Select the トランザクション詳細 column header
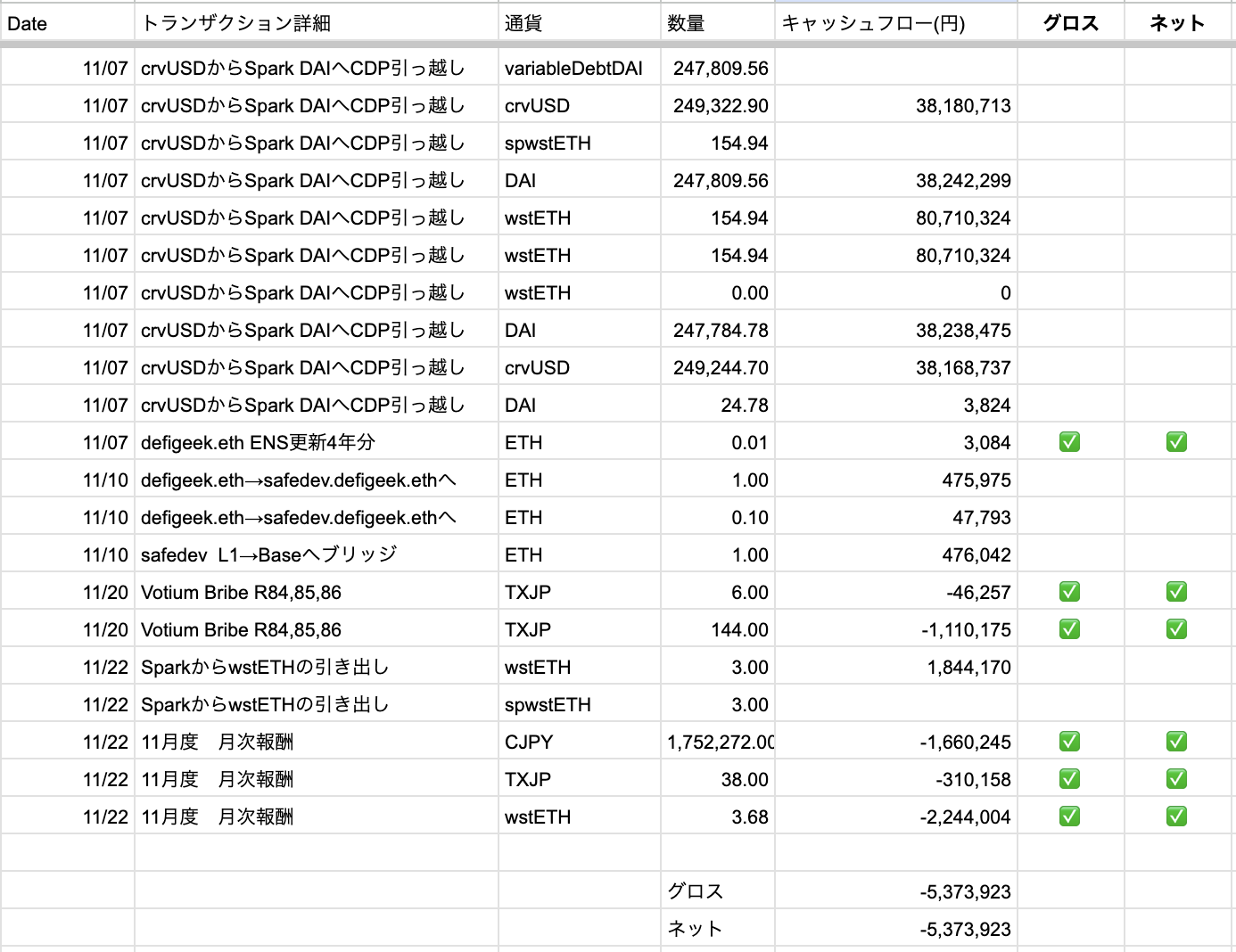The width and height of the screenshot is (1236, 952). click(x=316, y=24)
